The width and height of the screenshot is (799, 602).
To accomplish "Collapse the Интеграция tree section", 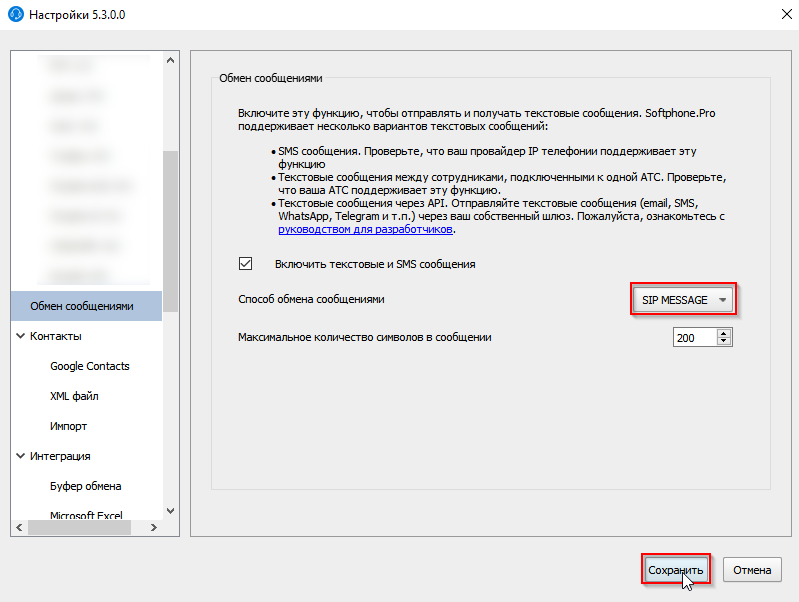I will click(20, 456).
